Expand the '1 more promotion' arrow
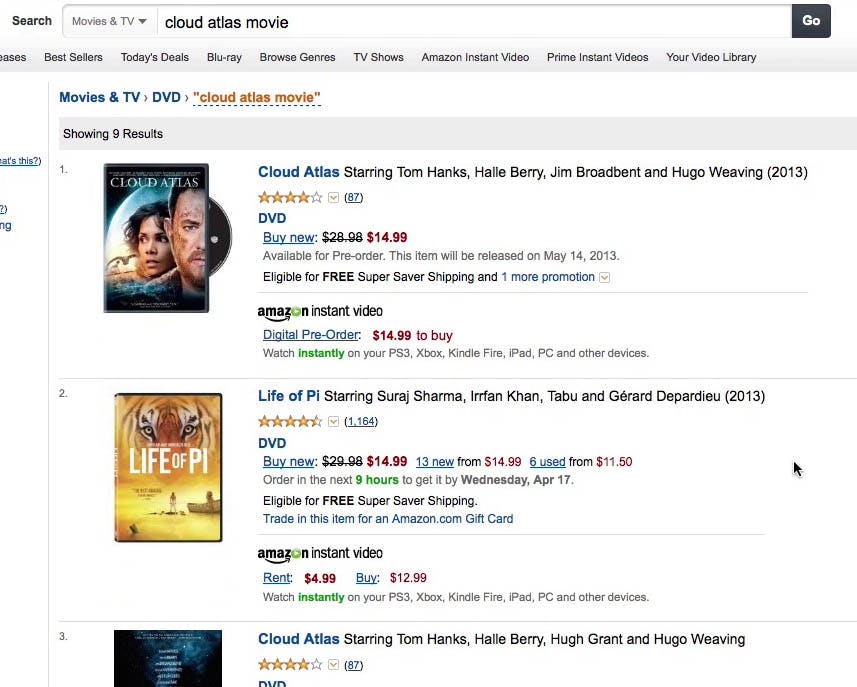Image resolution: width=857 pixels, height=687 pixels. click(x=604, y=278)
